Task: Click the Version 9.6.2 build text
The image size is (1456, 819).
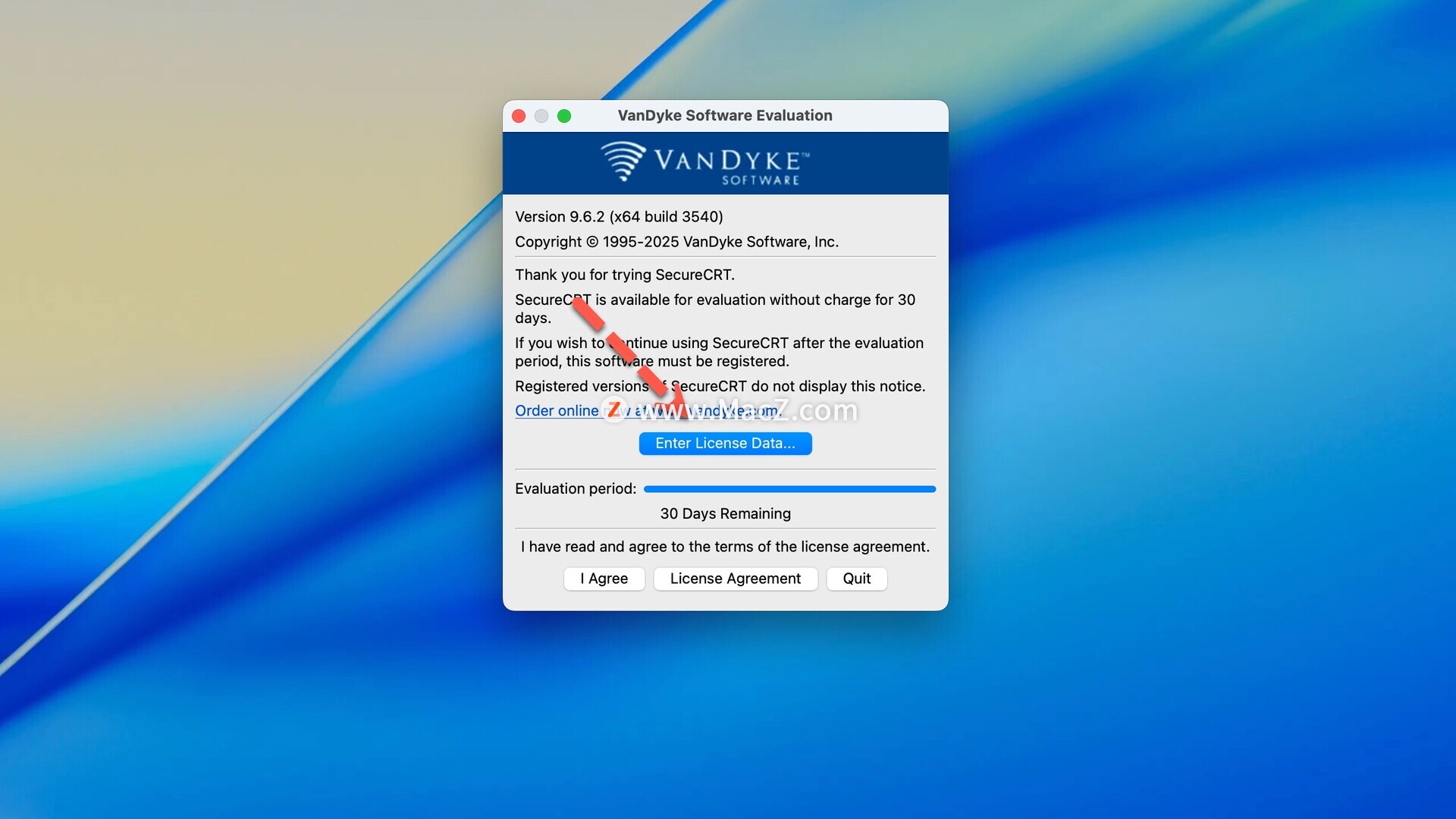Action: tap(619, 217)
